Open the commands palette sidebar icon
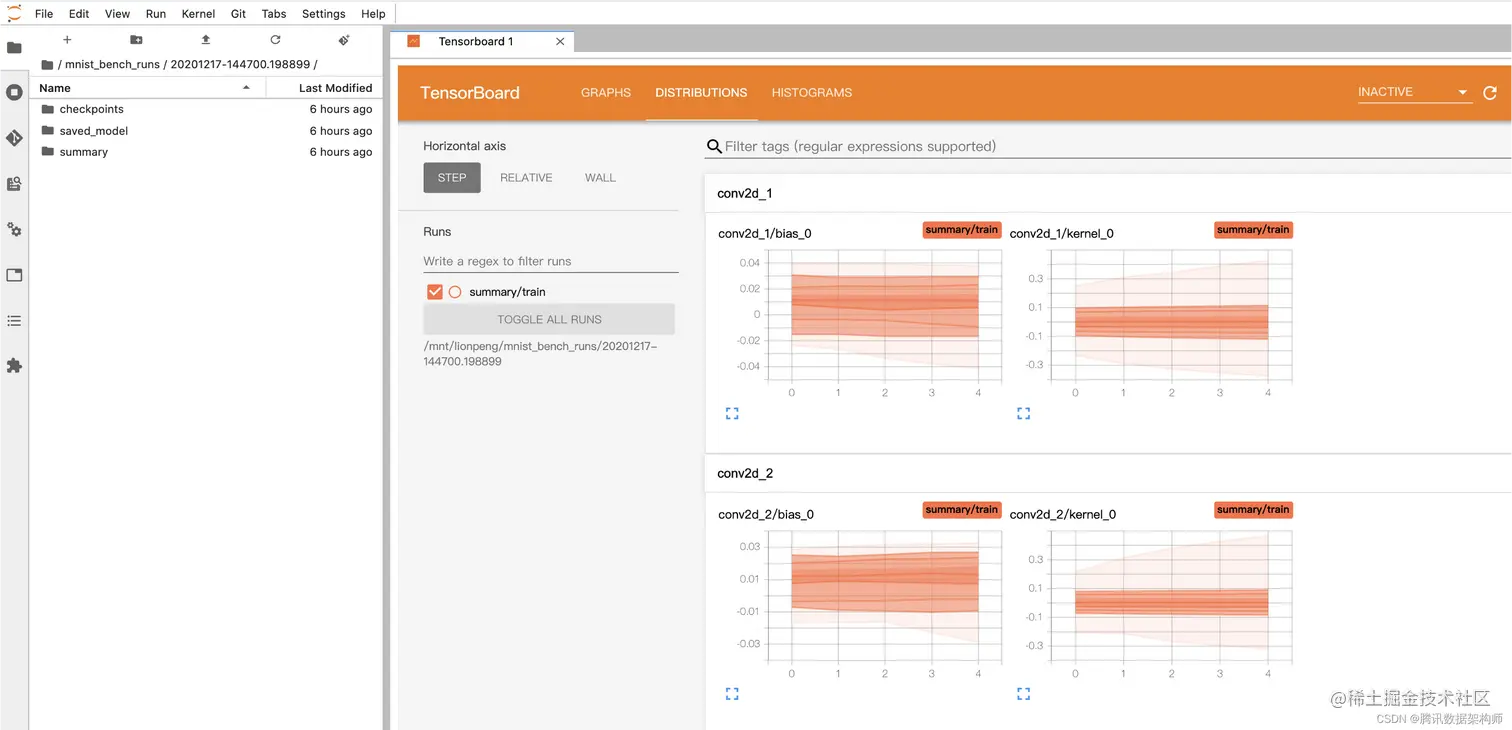Screen dimensions: 1512x730 pos(14,184)
